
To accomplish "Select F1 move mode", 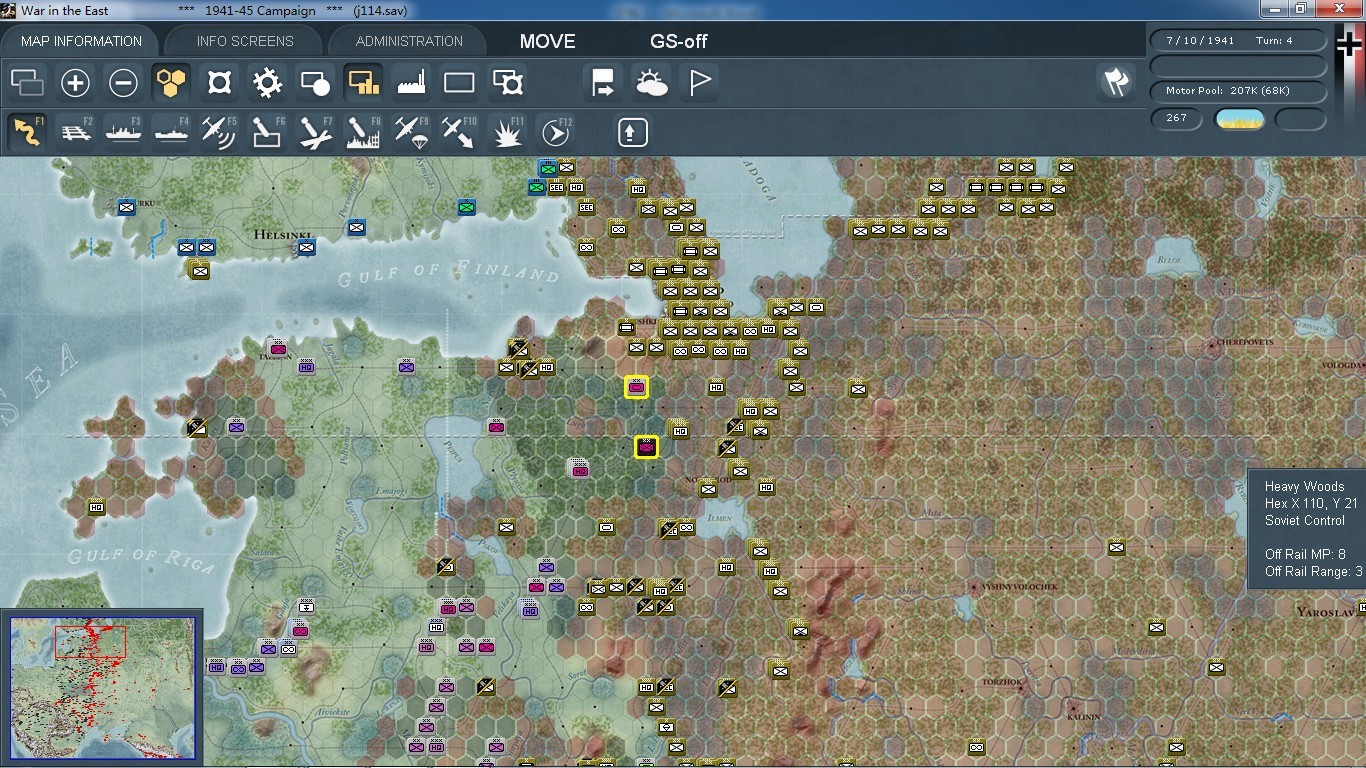I will [x=27, y=132].
